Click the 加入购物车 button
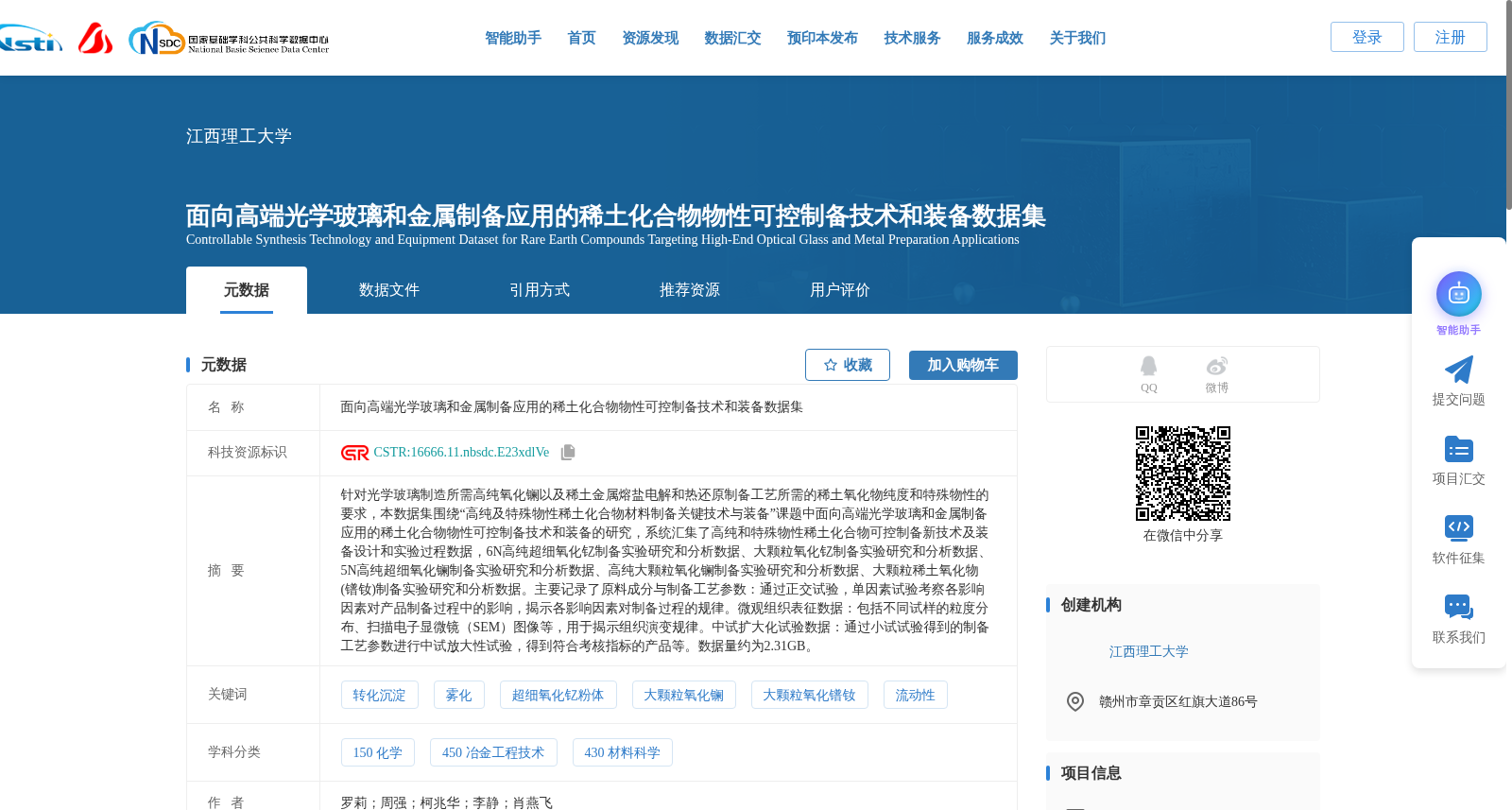The image size is (1512, 810). pyautogui.click(x=963, y=365)
